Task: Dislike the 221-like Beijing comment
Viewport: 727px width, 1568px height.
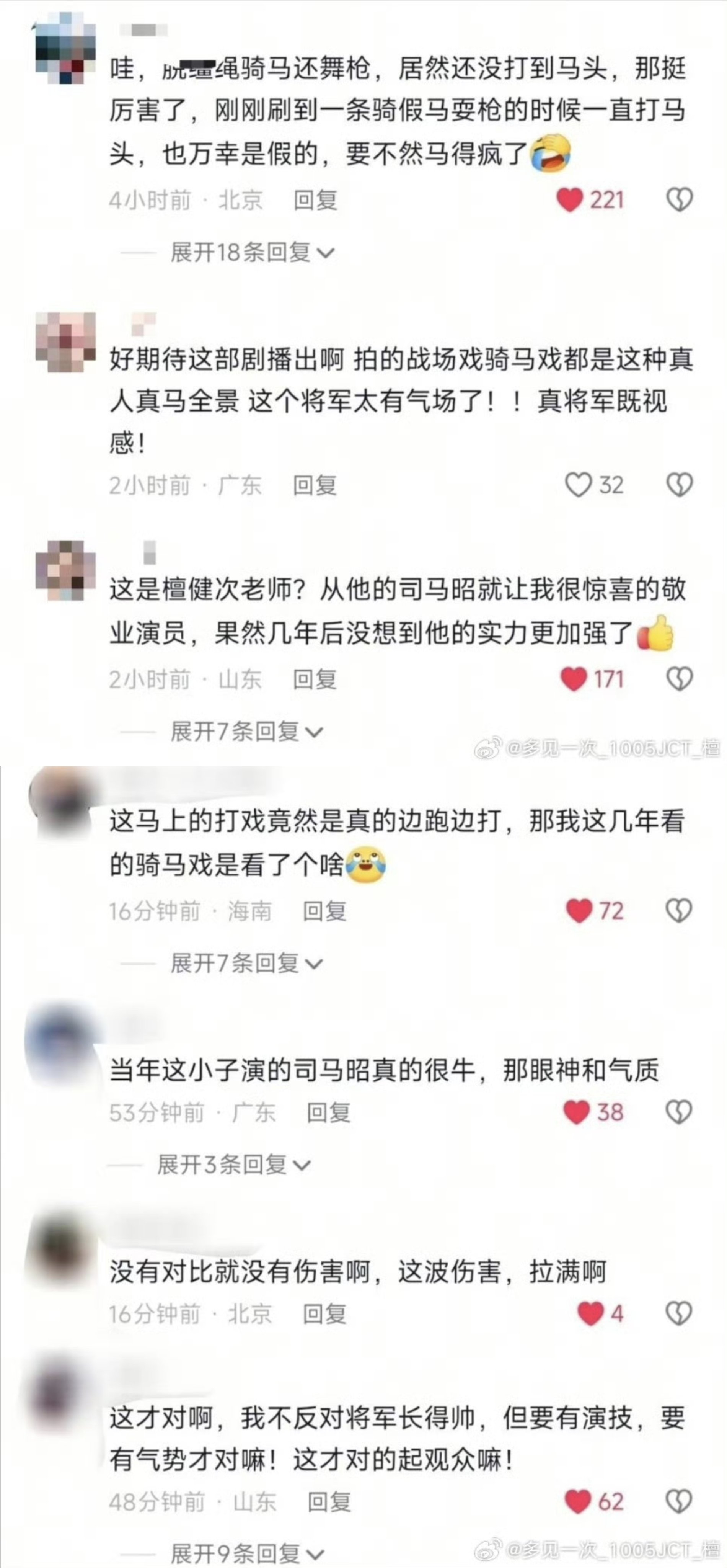Action: pos(680,200)
